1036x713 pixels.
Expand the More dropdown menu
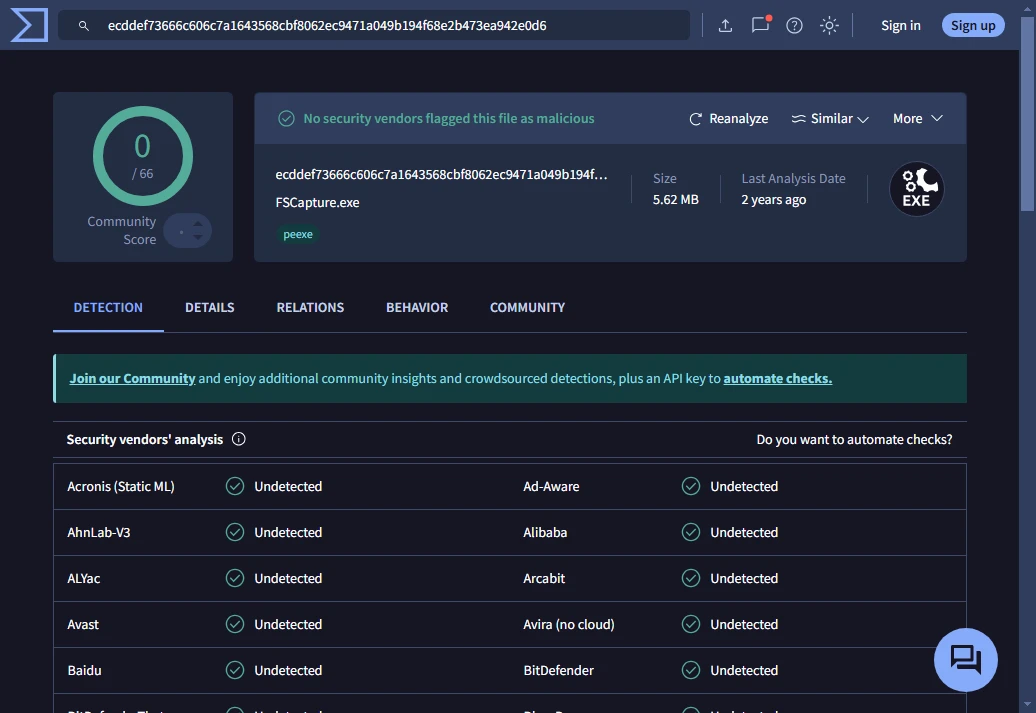[917, 119]
